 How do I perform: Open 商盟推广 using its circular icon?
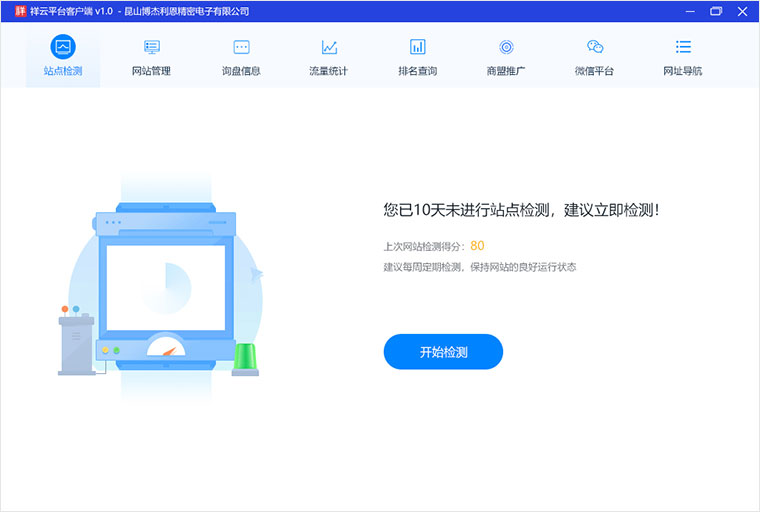tap(506, 47)
